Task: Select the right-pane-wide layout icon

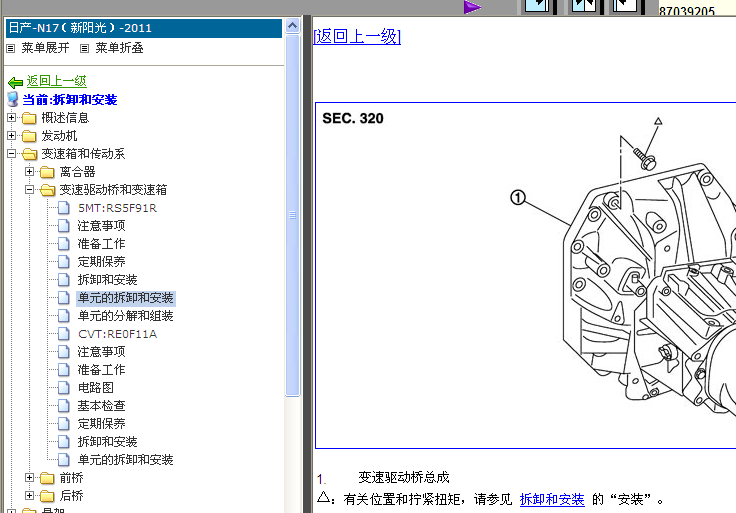Action: 625,6
